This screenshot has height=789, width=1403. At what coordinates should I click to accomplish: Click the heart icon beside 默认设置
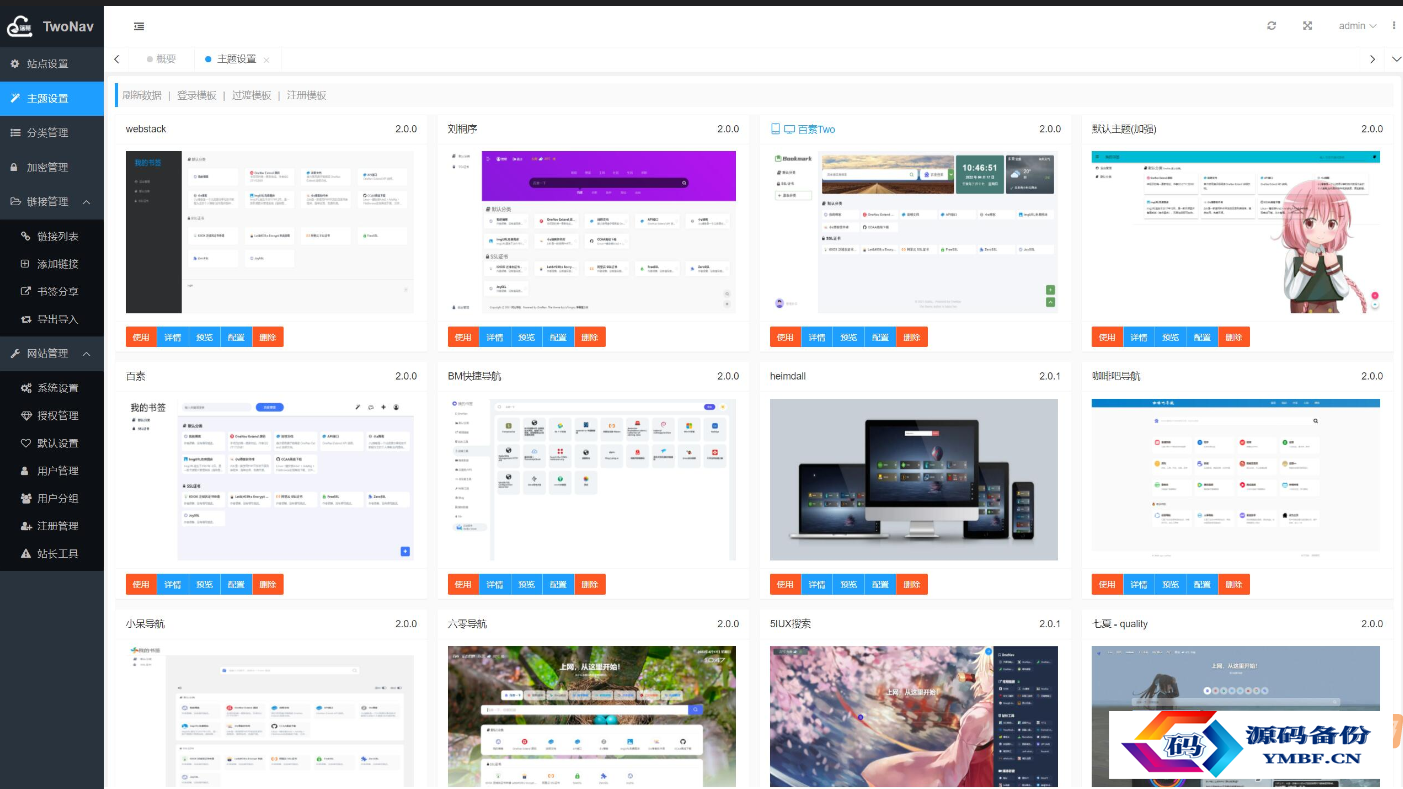click(27, 443)
